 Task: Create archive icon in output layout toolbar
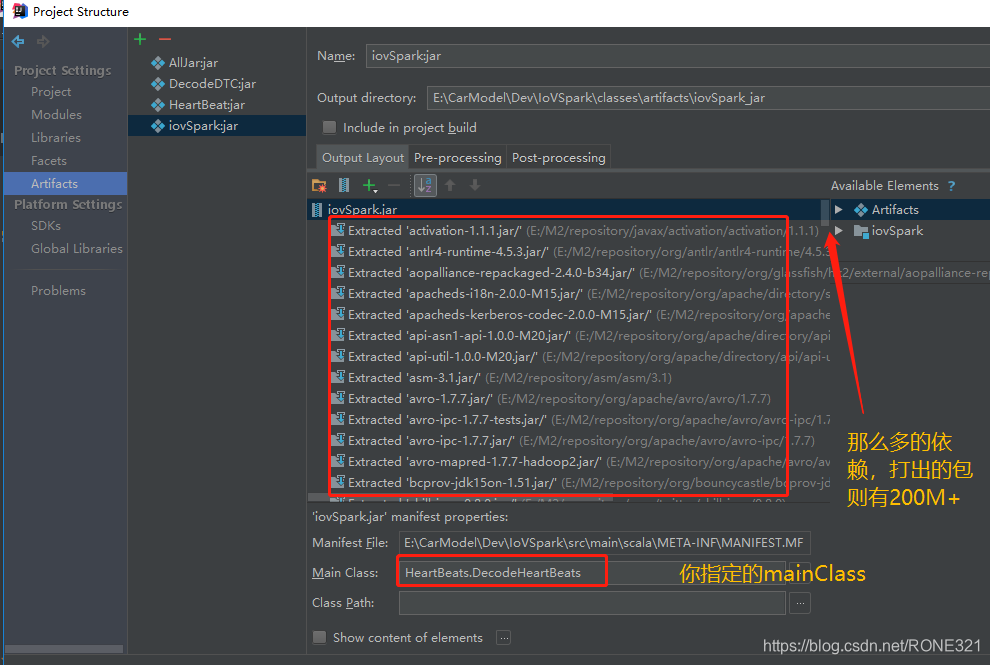344,185
